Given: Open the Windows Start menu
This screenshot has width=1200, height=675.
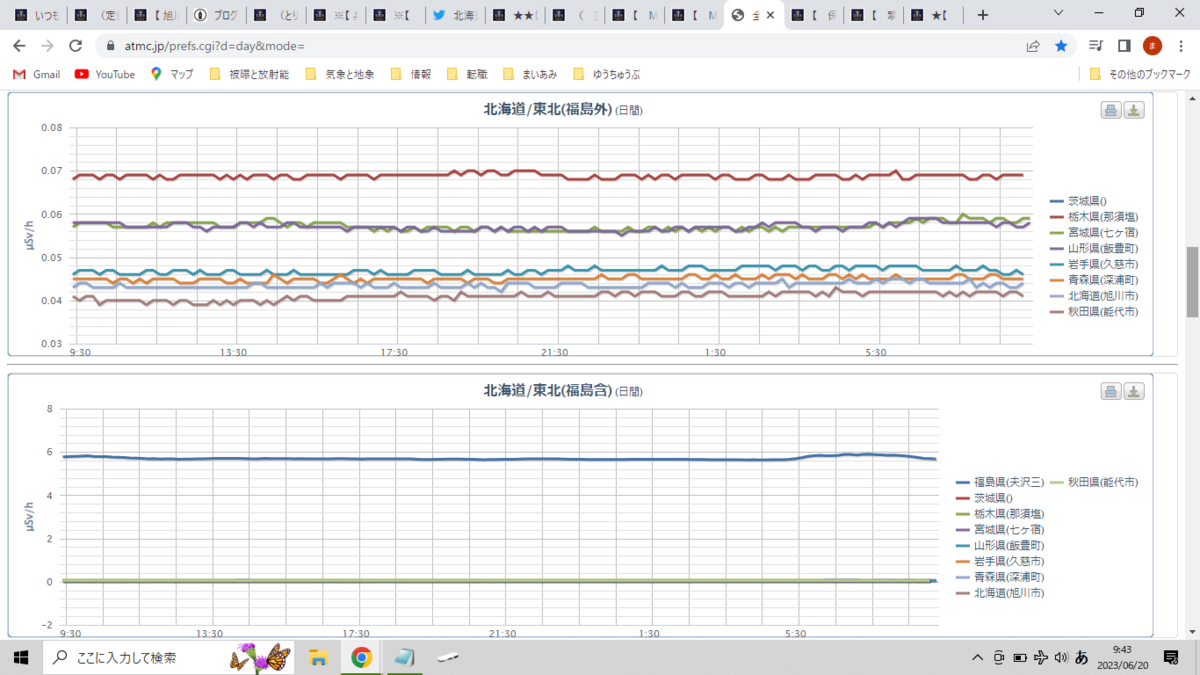Looking at the screenshot, I should pos(20,657).
